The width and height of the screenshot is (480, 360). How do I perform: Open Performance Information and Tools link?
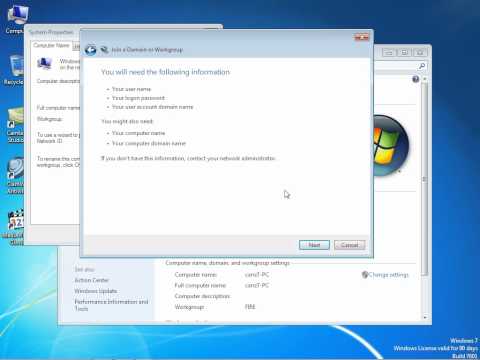click(x=111, y=305)
